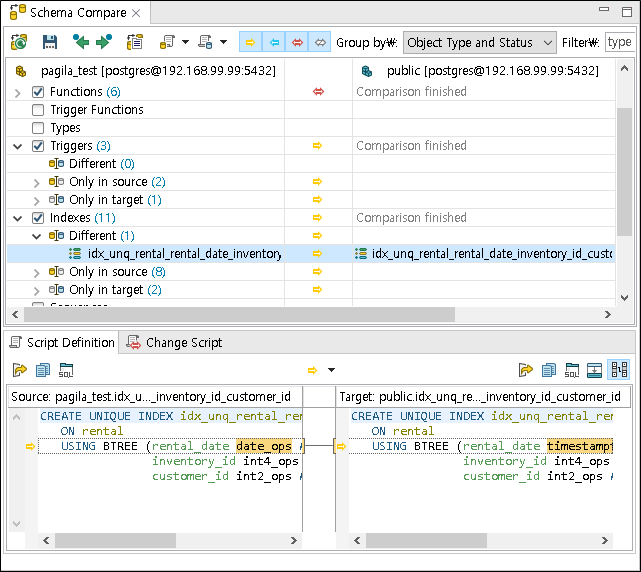Click yellow arrow in Indexes row

pyautogui.click(x=317, y=218)
